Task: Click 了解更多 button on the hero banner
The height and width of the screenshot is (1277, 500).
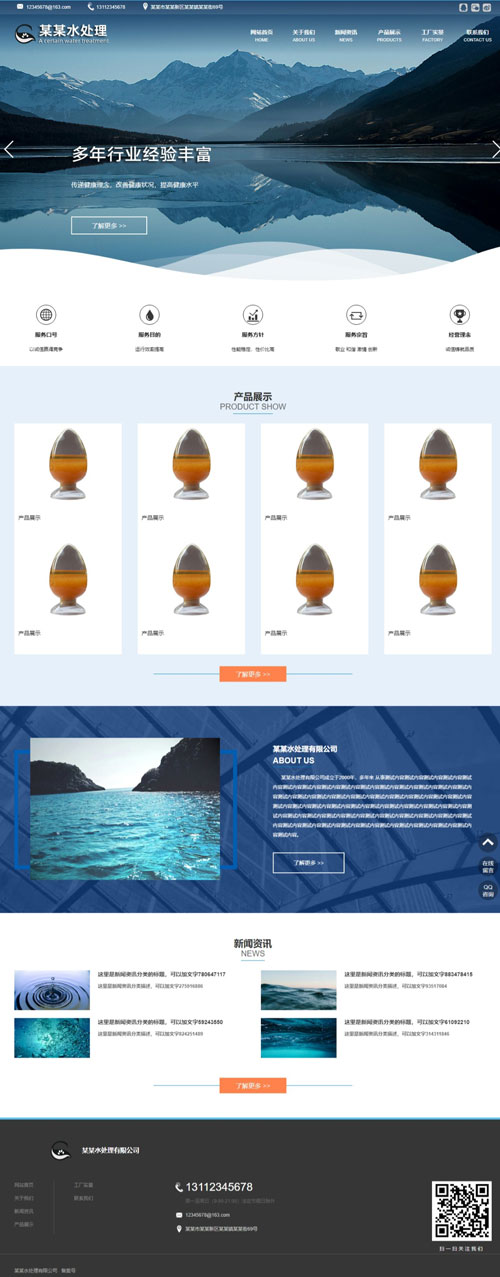Action: tap(109, 226)
